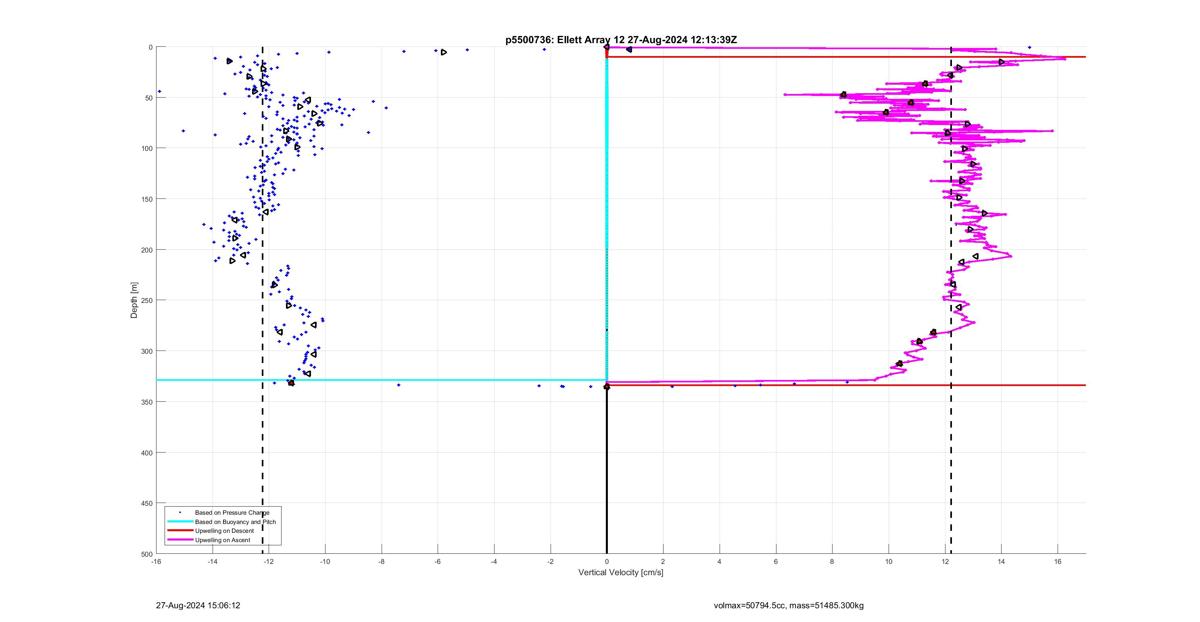Click the '400' depth tick label
Image resolution: width=1200 pixels, height=622 pixels.
tap(146, 453)
